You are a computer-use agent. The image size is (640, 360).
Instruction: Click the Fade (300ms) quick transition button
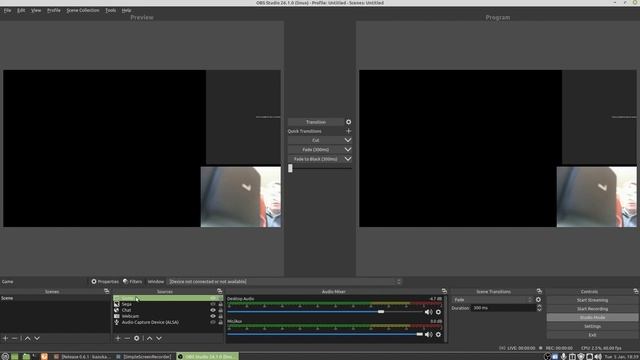click(x=316, y=149)
